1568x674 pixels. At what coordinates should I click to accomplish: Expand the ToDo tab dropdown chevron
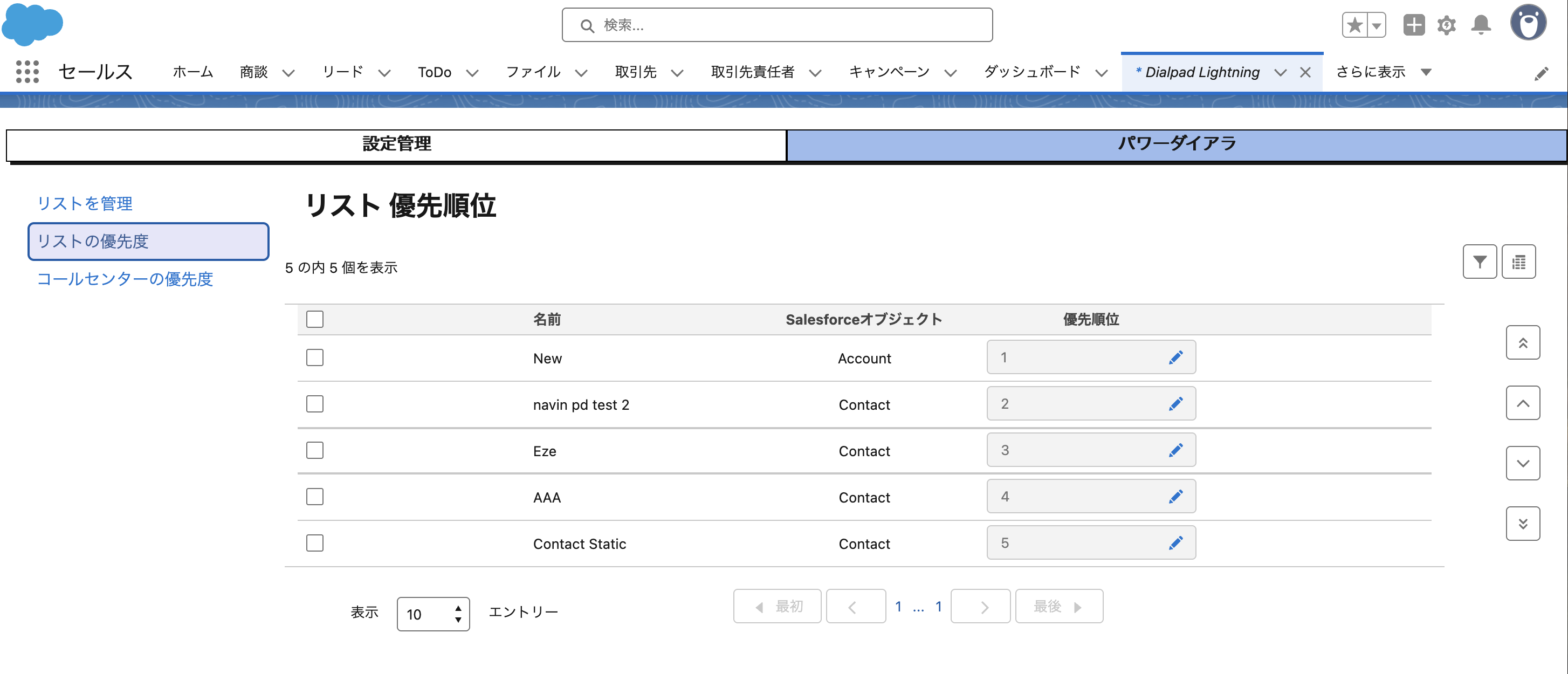click(472, 73)
